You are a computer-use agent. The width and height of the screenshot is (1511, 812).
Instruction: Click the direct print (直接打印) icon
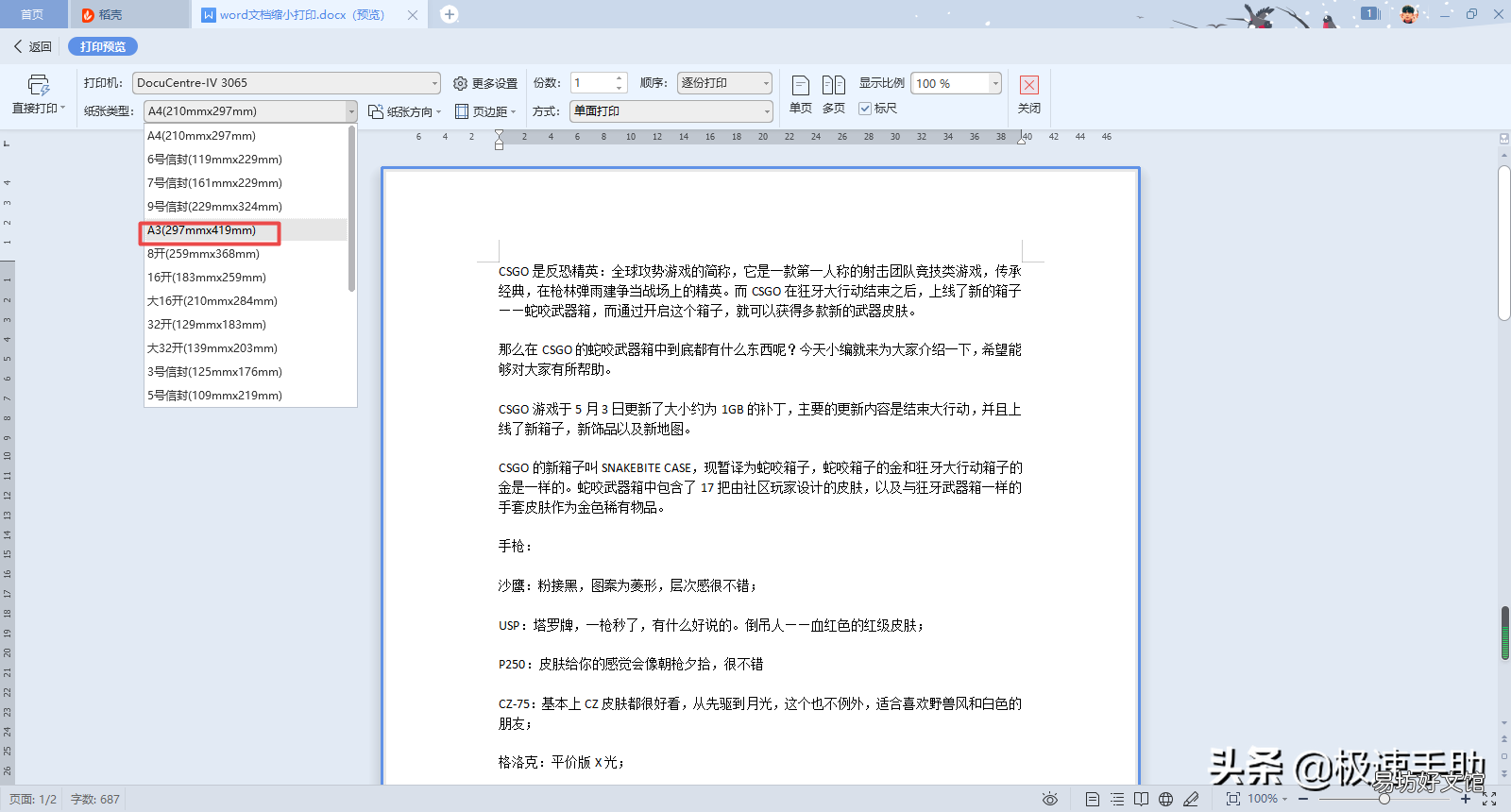coord(38,85)
